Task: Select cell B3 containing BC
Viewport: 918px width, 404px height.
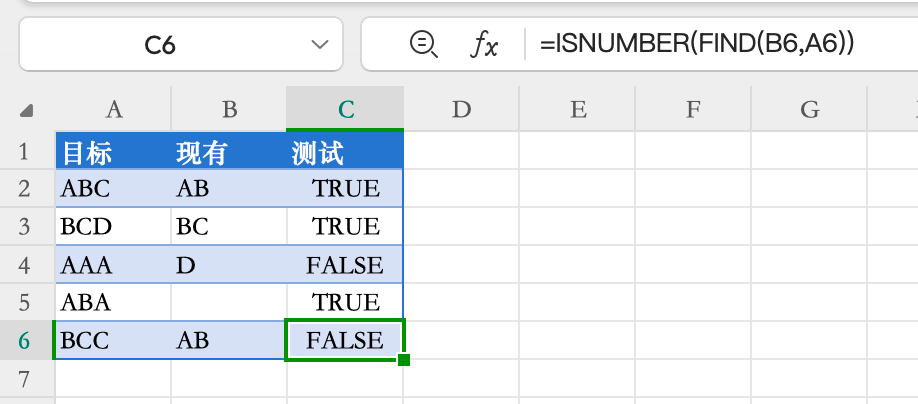Action: [229, 227]
